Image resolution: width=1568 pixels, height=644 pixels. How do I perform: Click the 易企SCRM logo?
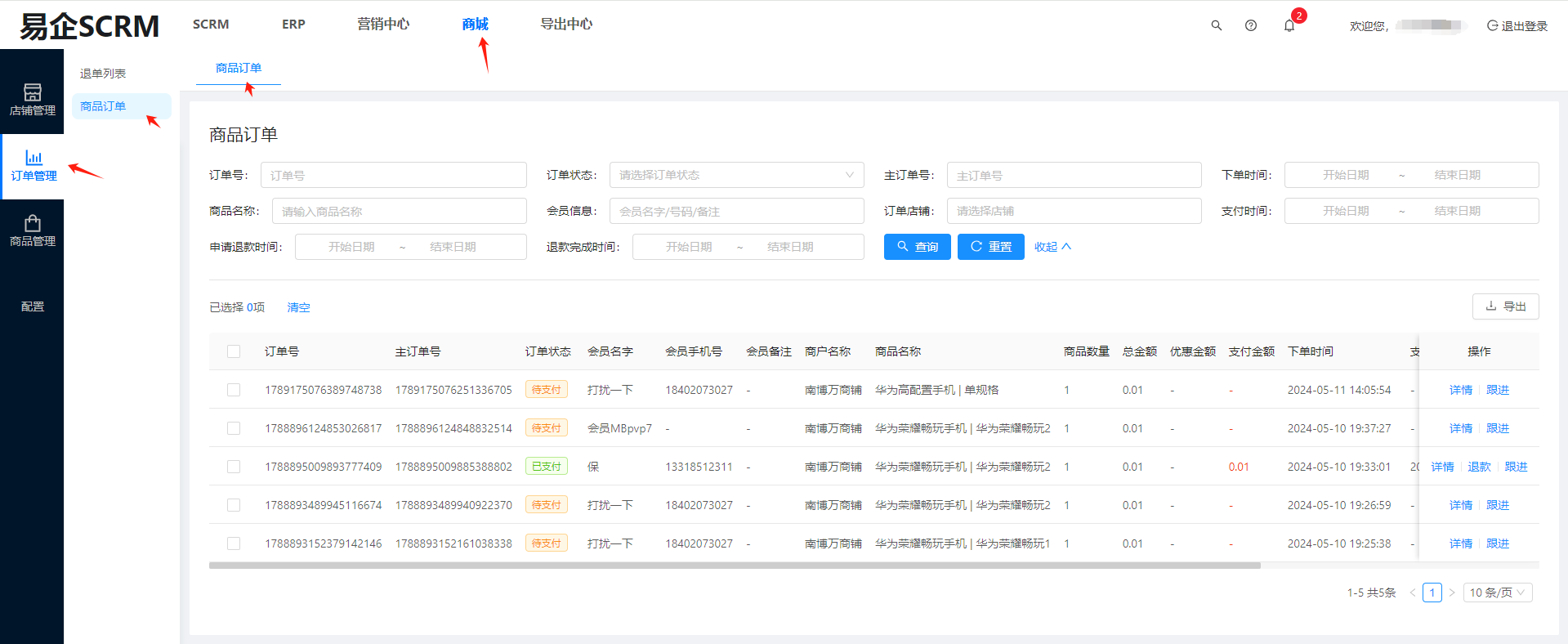coord(89,26)
